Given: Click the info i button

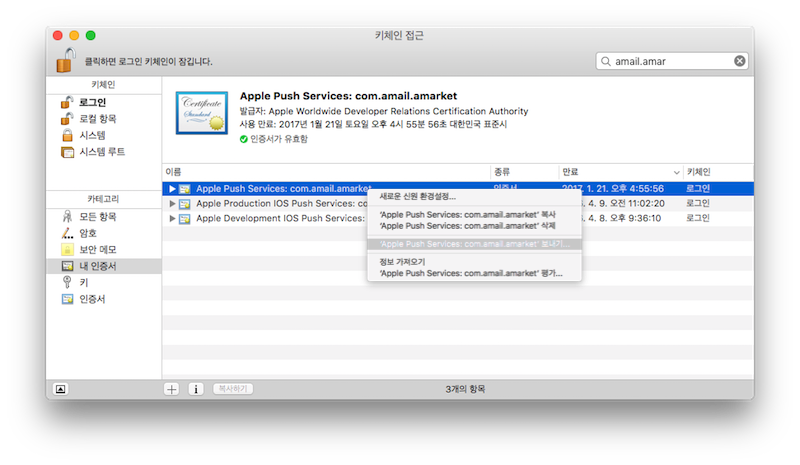Looking at the screenshot, I should click(x=196, y=389).
